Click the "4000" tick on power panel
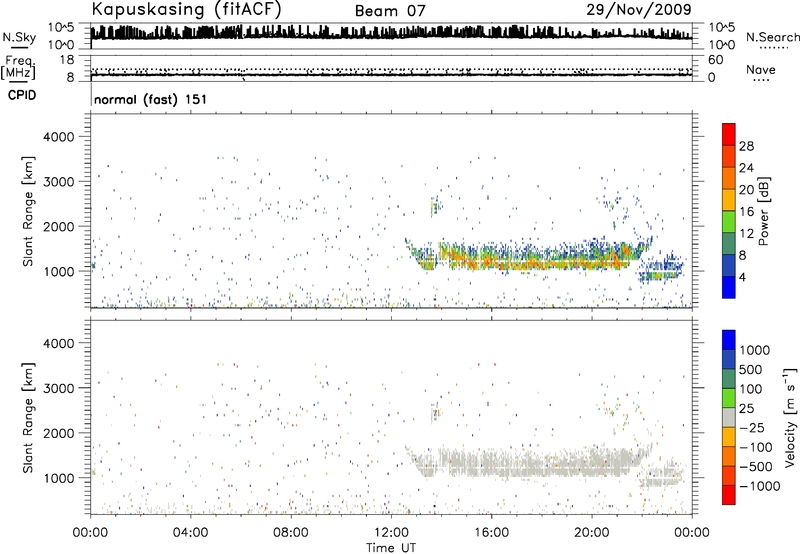Screen dimensions: 800x554 point(58,137)
